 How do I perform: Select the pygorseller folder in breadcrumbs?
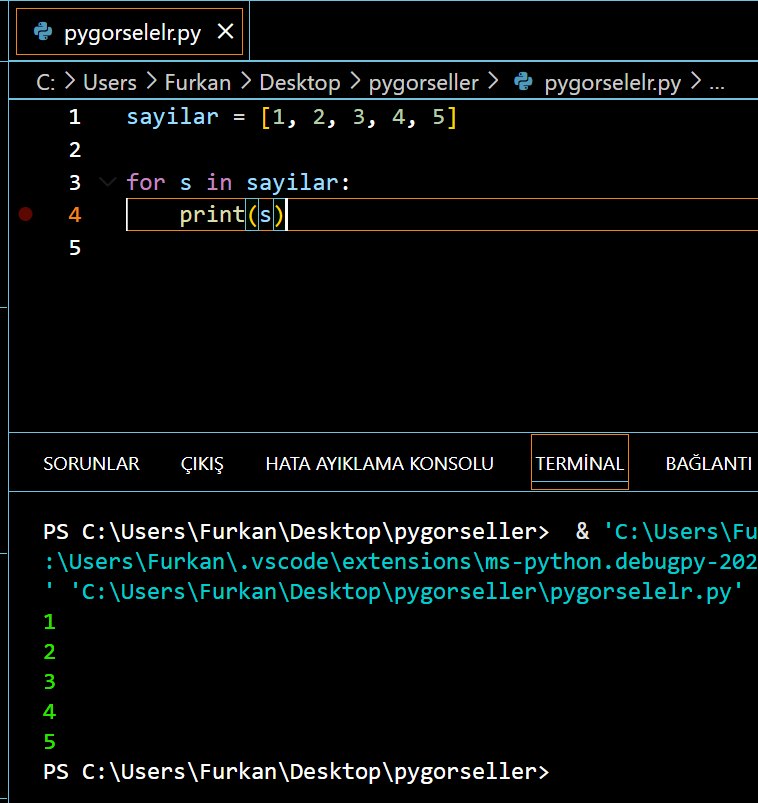pyautogui.click(x=423, y=82)
